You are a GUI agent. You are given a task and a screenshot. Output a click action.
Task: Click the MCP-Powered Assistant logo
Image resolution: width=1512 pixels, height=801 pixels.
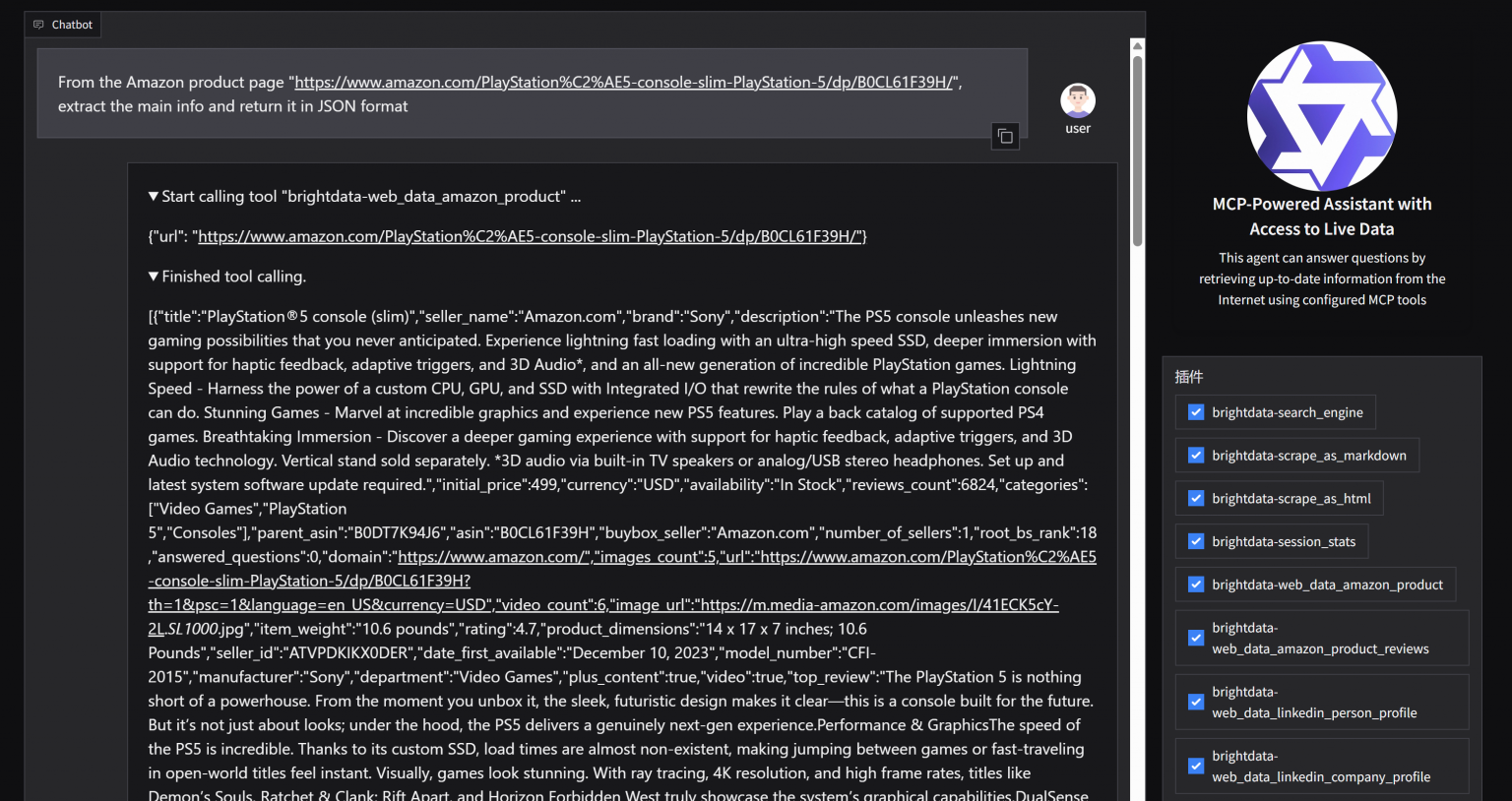1322,115
